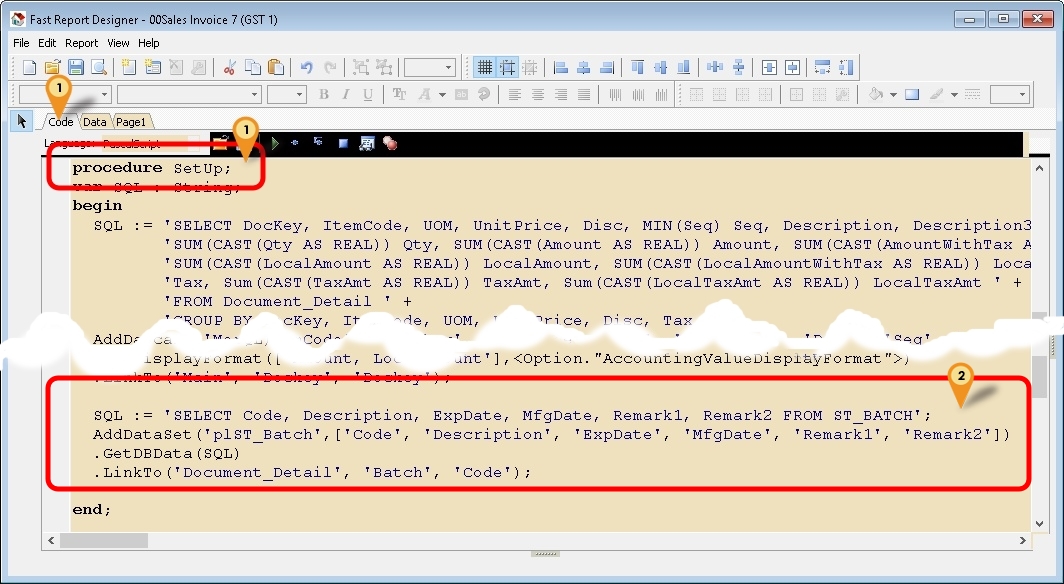Open the Report menu

pyautogui.click(x=81, y=43)
